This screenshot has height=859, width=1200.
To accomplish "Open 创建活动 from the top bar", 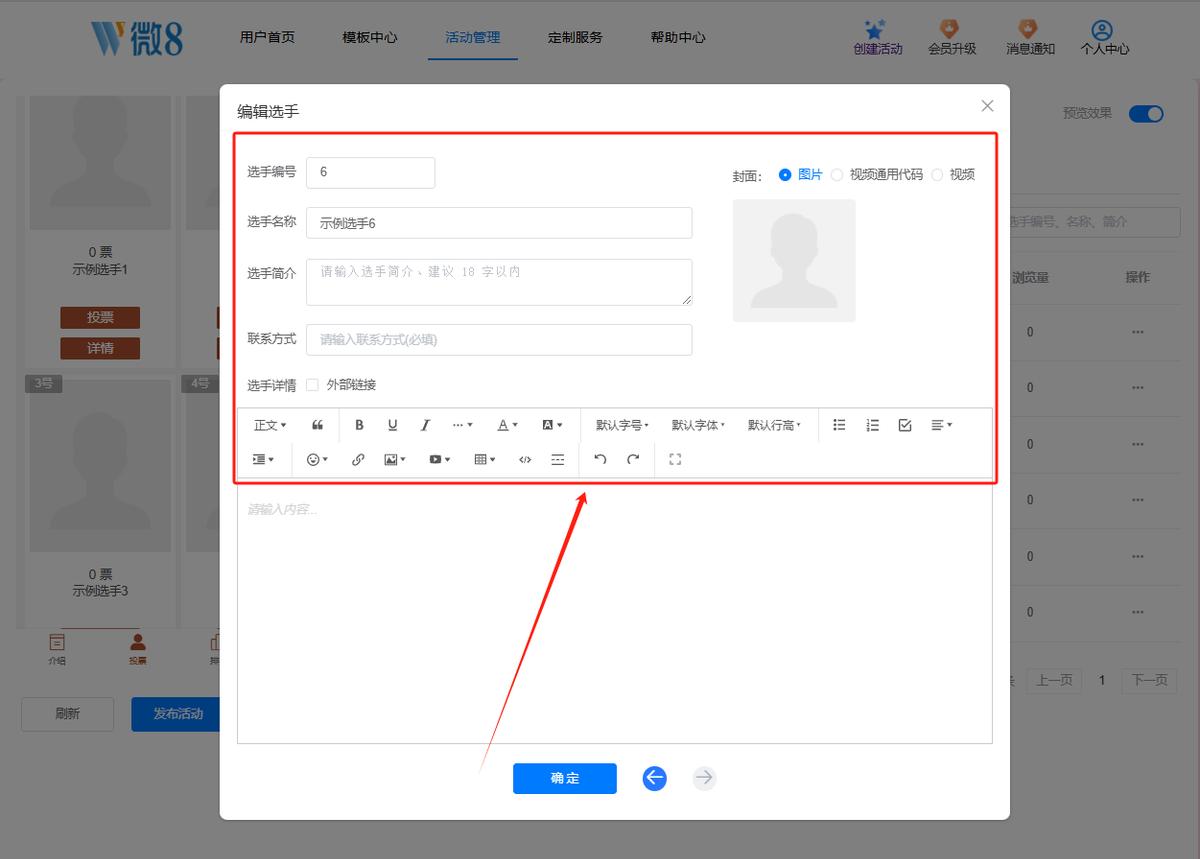I will click(x=877, y=37).
